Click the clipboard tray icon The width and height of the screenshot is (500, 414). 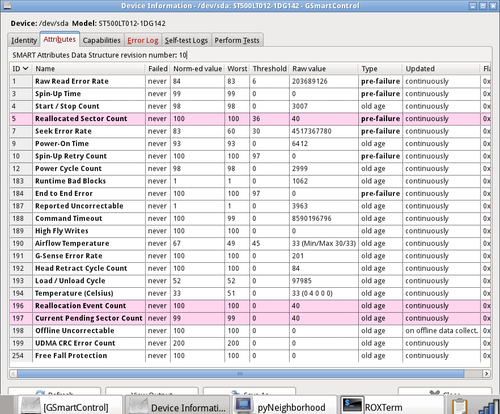[x=460, y=407]
